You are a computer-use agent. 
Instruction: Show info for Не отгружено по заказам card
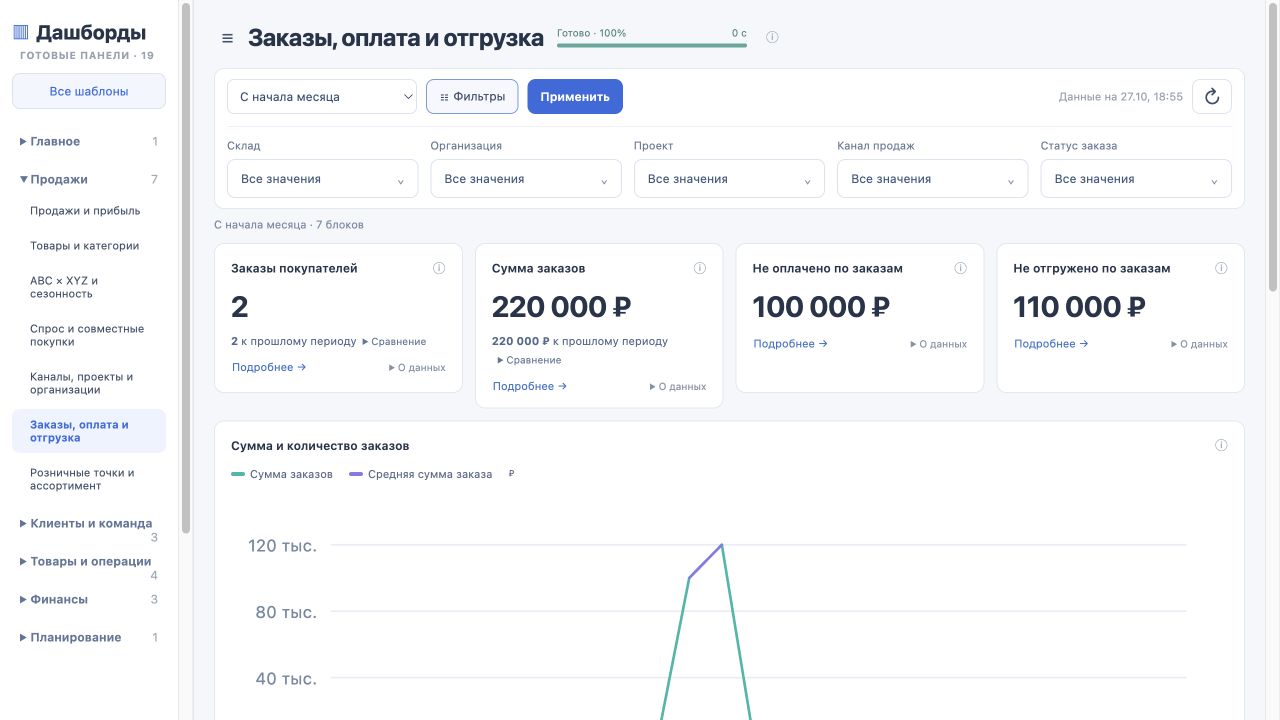click(1221, 268)
